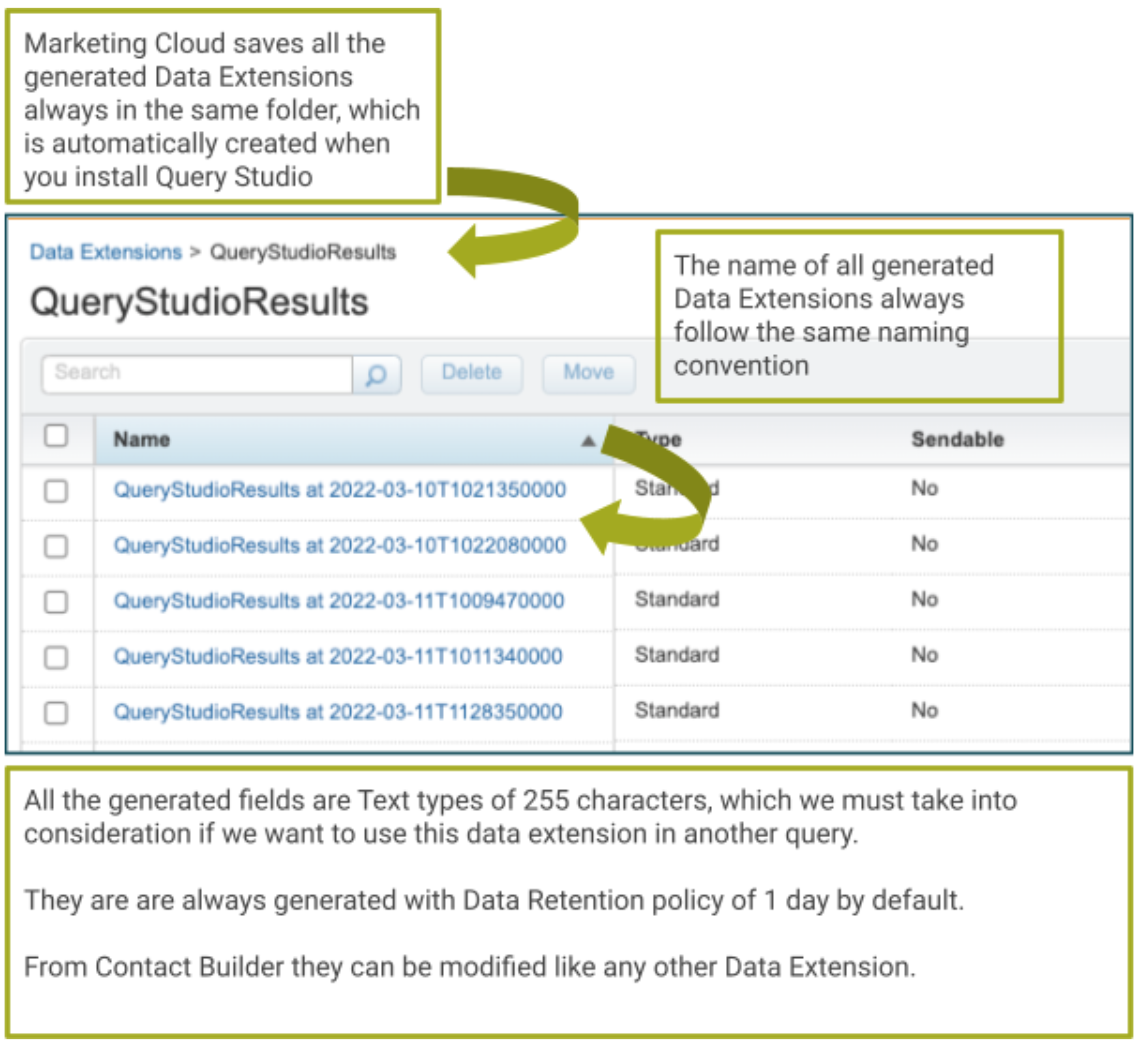Click the Delete button
The image size is (1142, 1044).
pyautogui.click(x=472, y=374)
